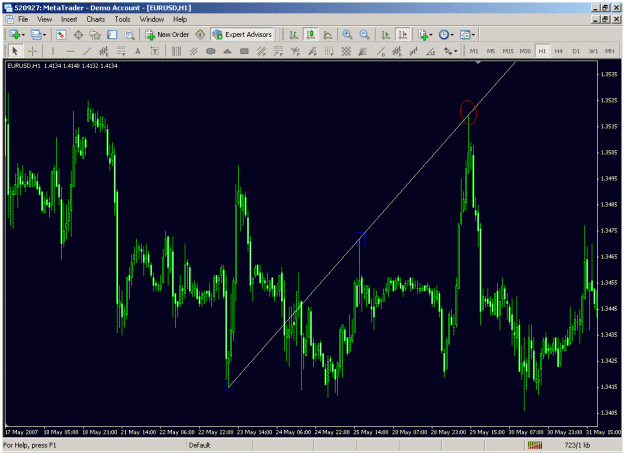Switch to M30 timeframe
The height and width of the screenshot is (453, 625).
525,51
